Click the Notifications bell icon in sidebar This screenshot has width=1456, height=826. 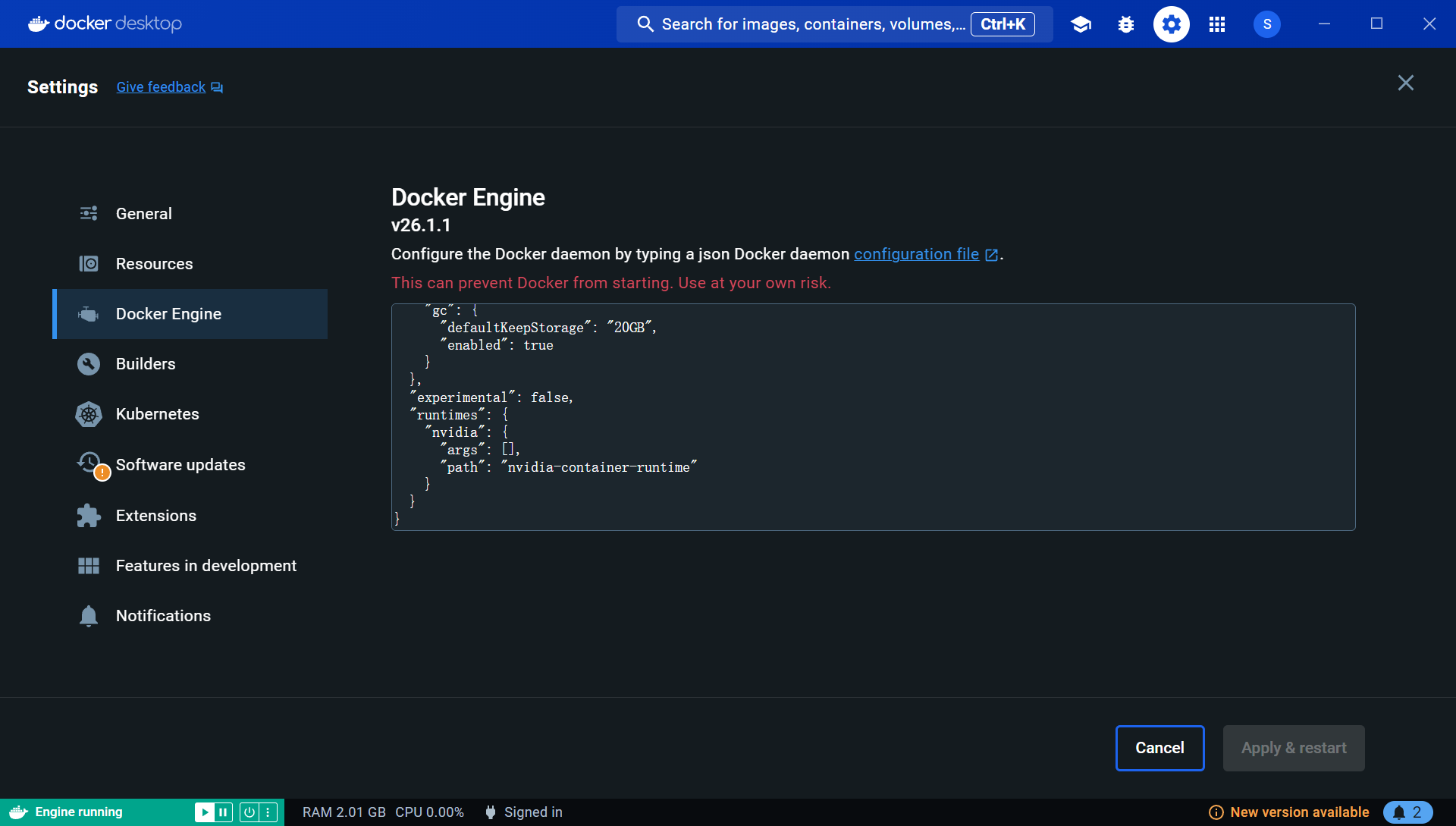coord(89,616)
